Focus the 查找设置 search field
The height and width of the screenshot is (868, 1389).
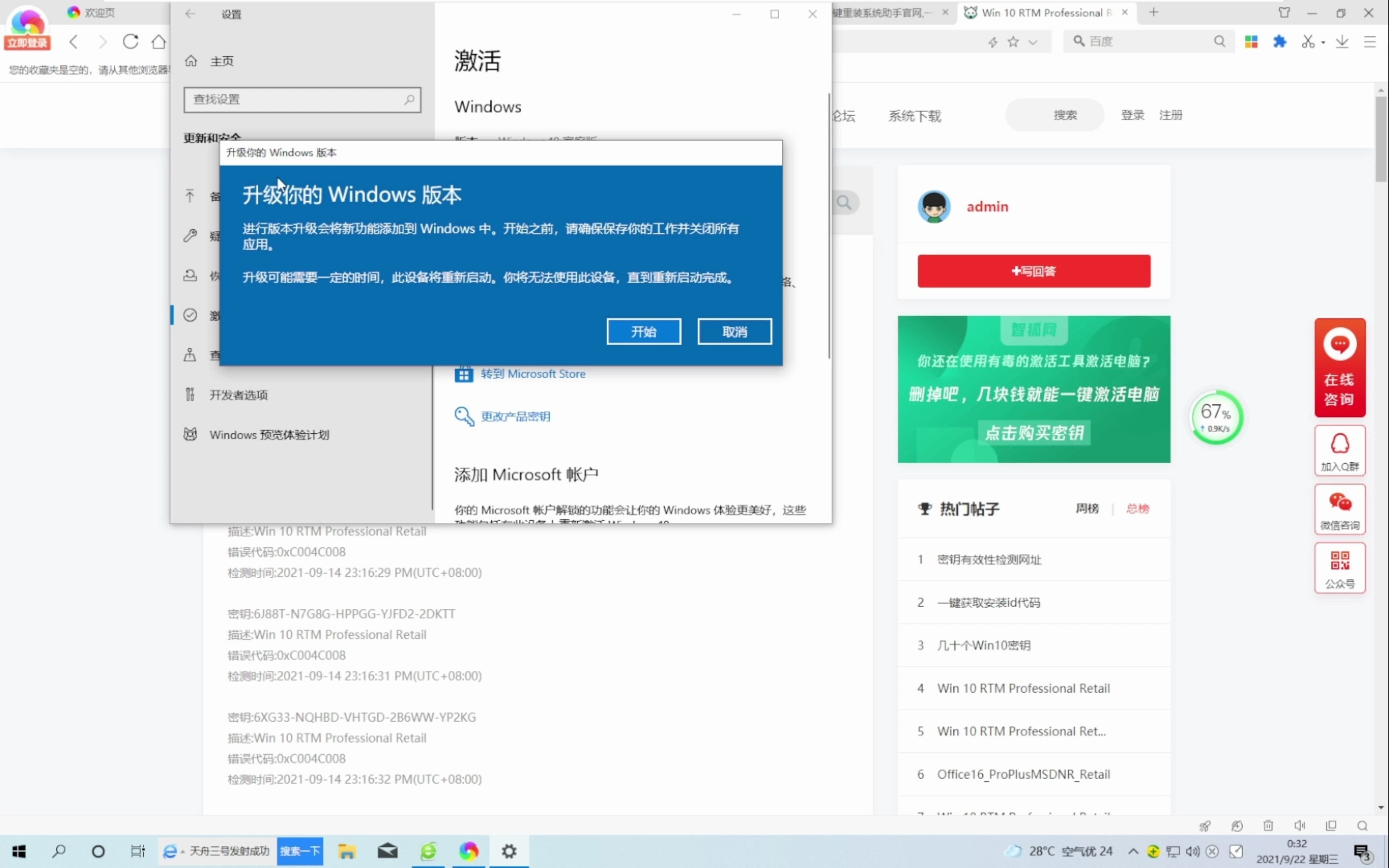[303, 99]
